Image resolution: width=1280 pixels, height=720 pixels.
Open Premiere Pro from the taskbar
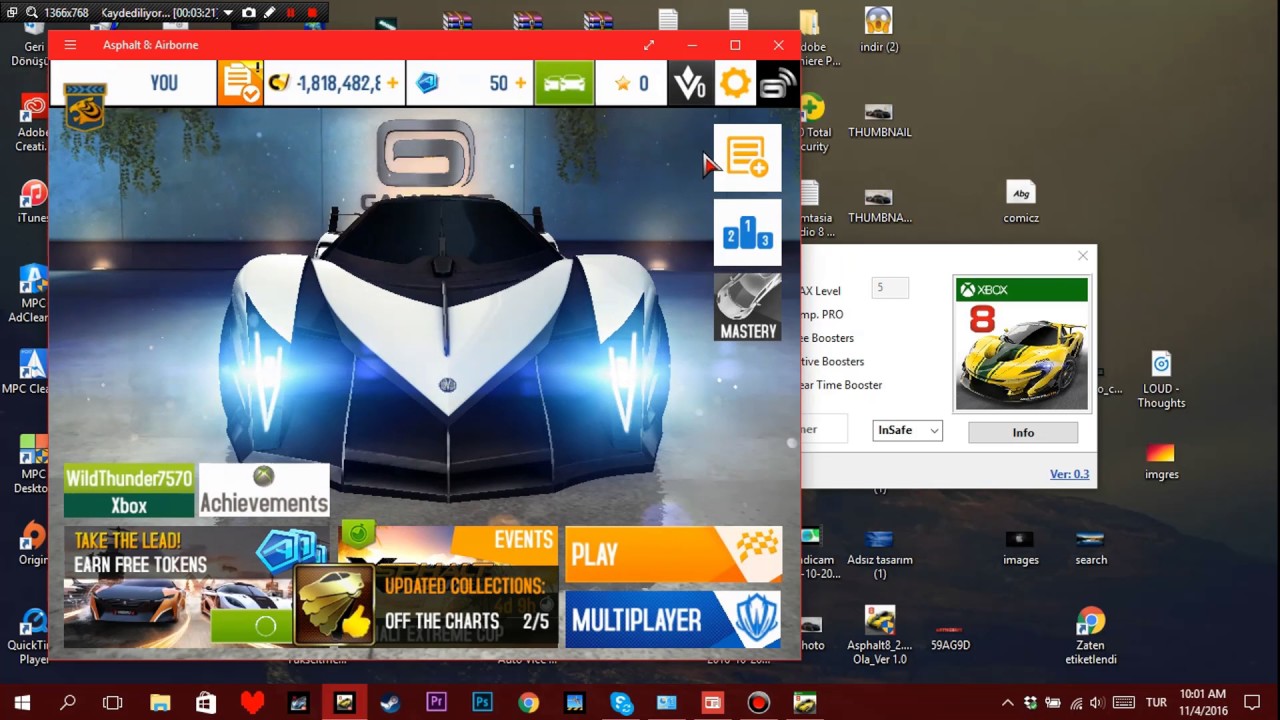pos(436,703)
